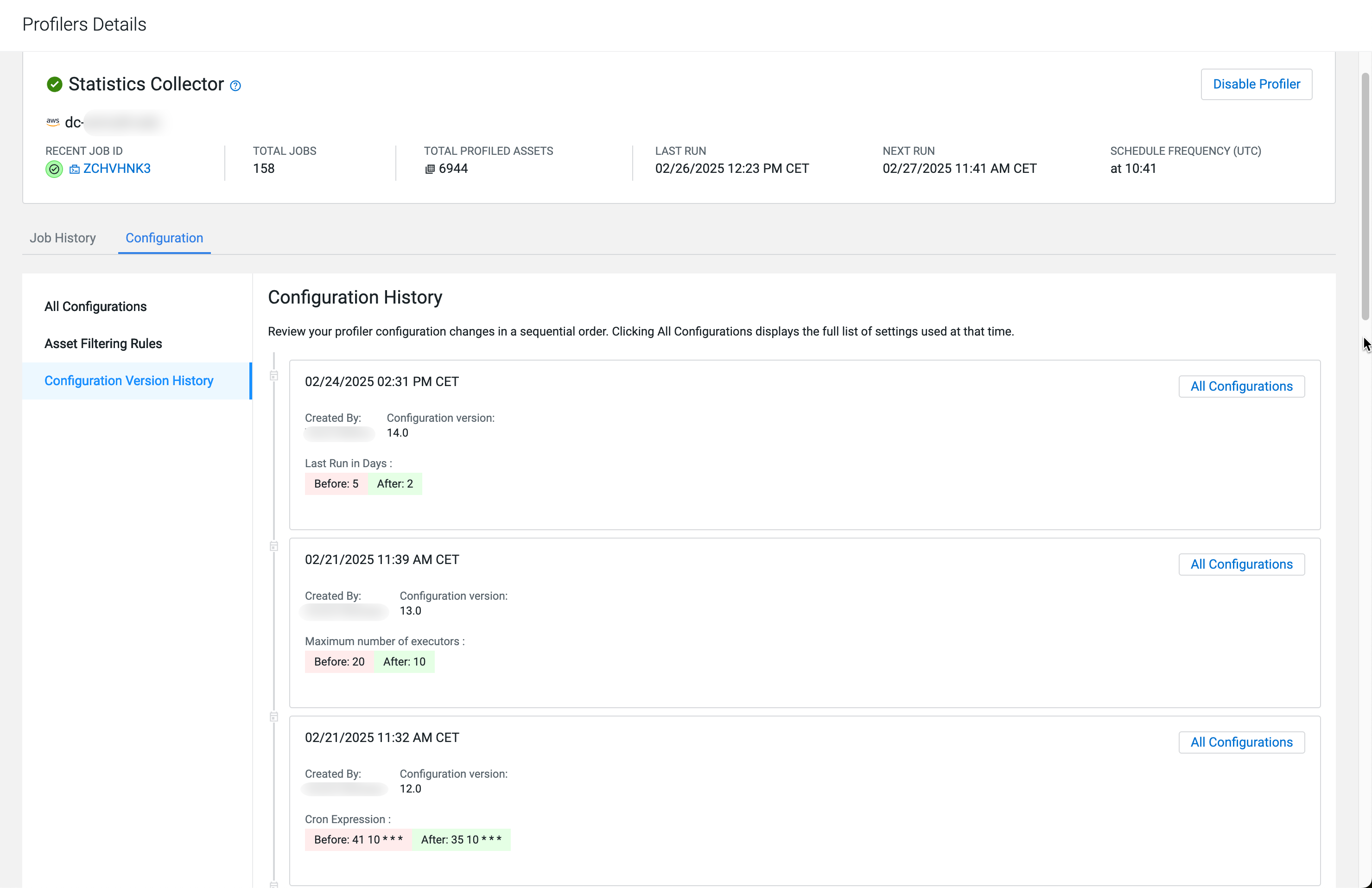Click All Configurations for version 13.0
The width and height of the screenshot is (1372, 888).
pyautogui.click(x=1241, y=564)
